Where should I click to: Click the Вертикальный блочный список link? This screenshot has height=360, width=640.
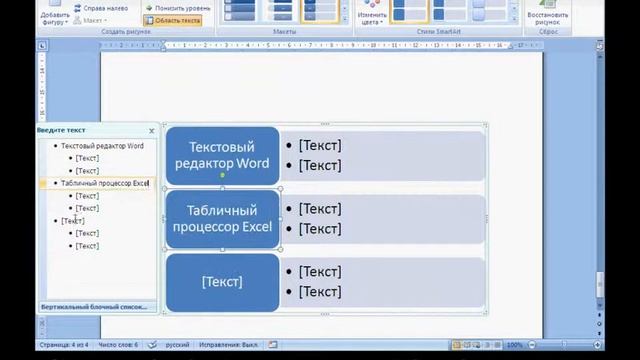click(94, 307)
